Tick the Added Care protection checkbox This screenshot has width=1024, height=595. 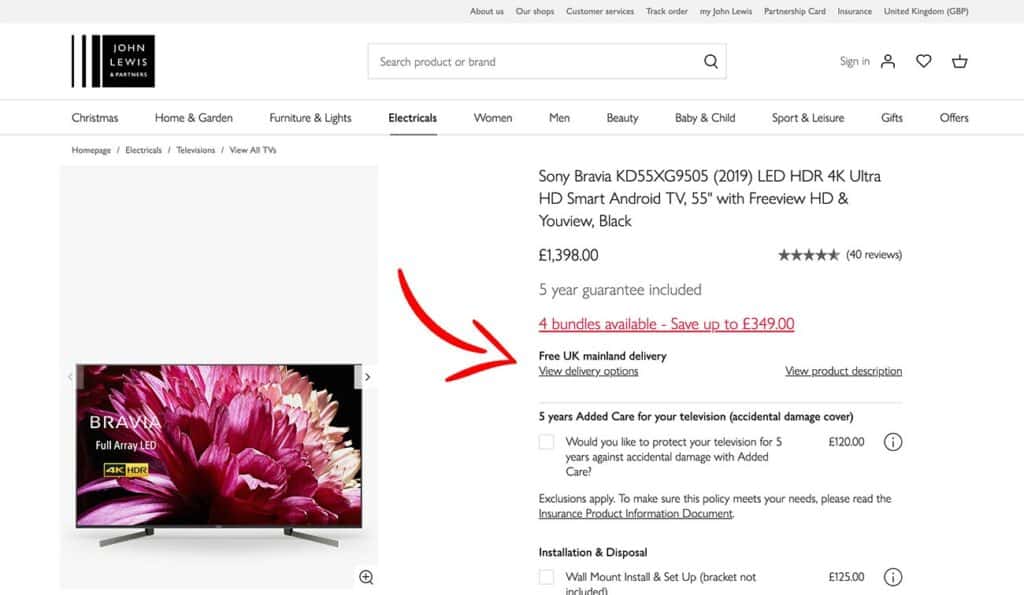tap(546, 442)
